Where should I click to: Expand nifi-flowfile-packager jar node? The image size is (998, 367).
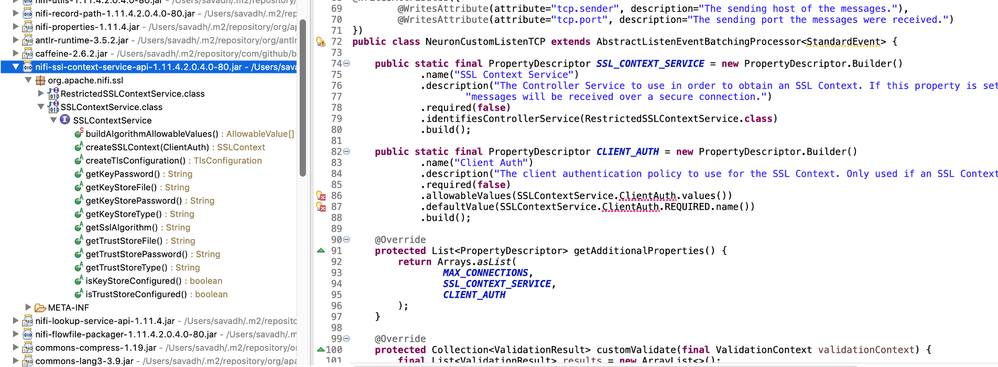coord(16,334)
